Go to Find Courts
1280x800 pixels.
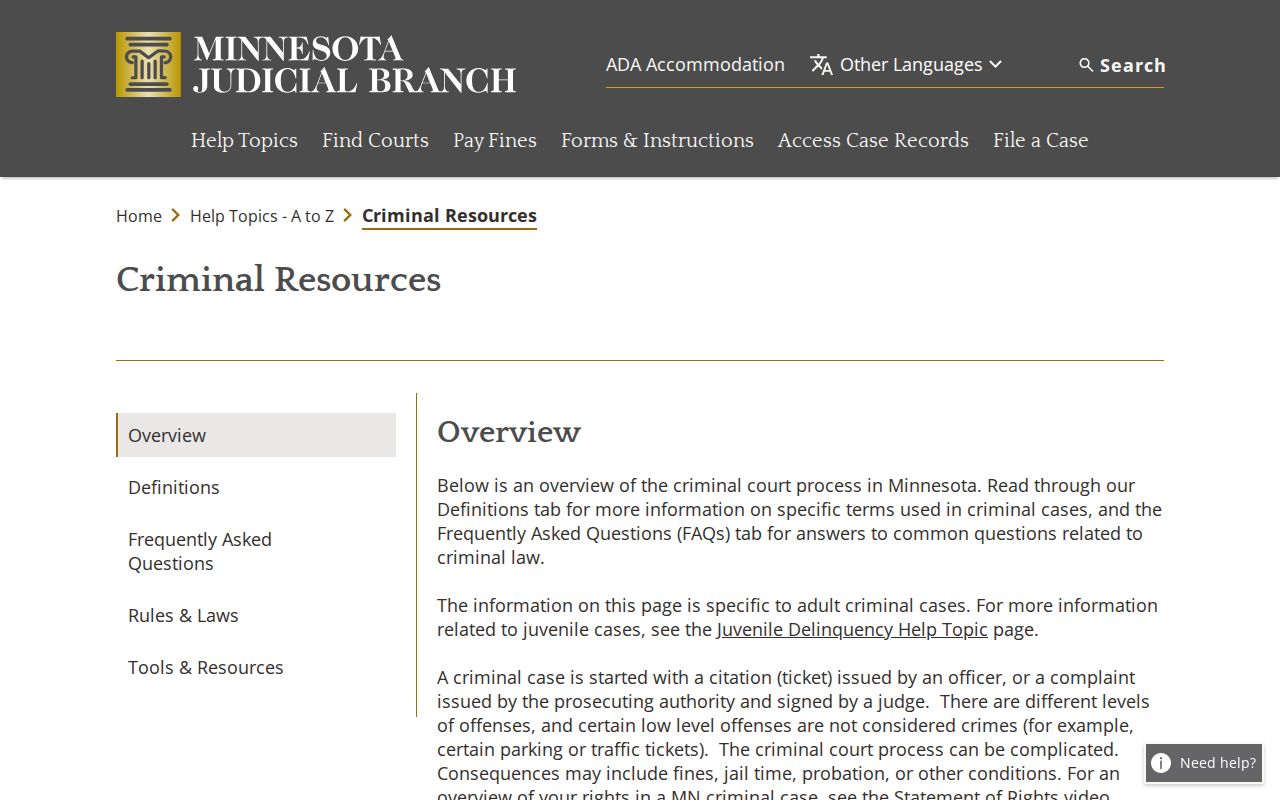pos(375,141)
